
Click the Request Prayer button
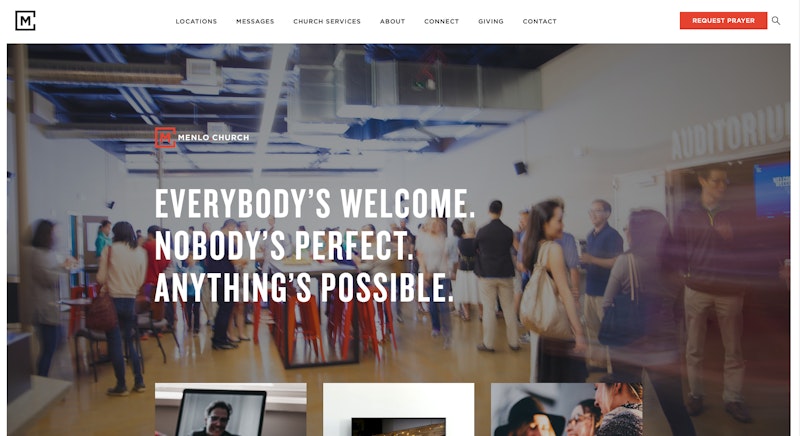click(723, 21)
